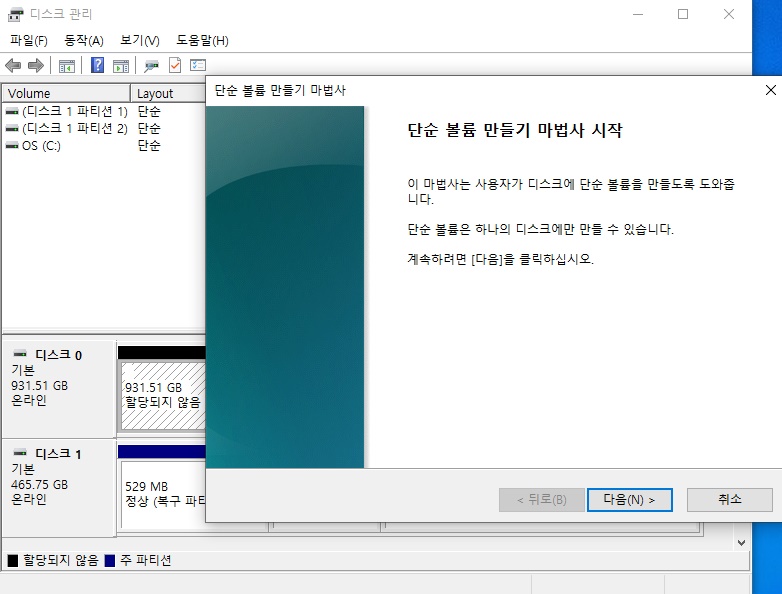Click the wizard heading 단순 볼륨 만들기 마법사 시작
Image resolution: width=782 pixels, height=594 pixels.
(x=515, y=130)
